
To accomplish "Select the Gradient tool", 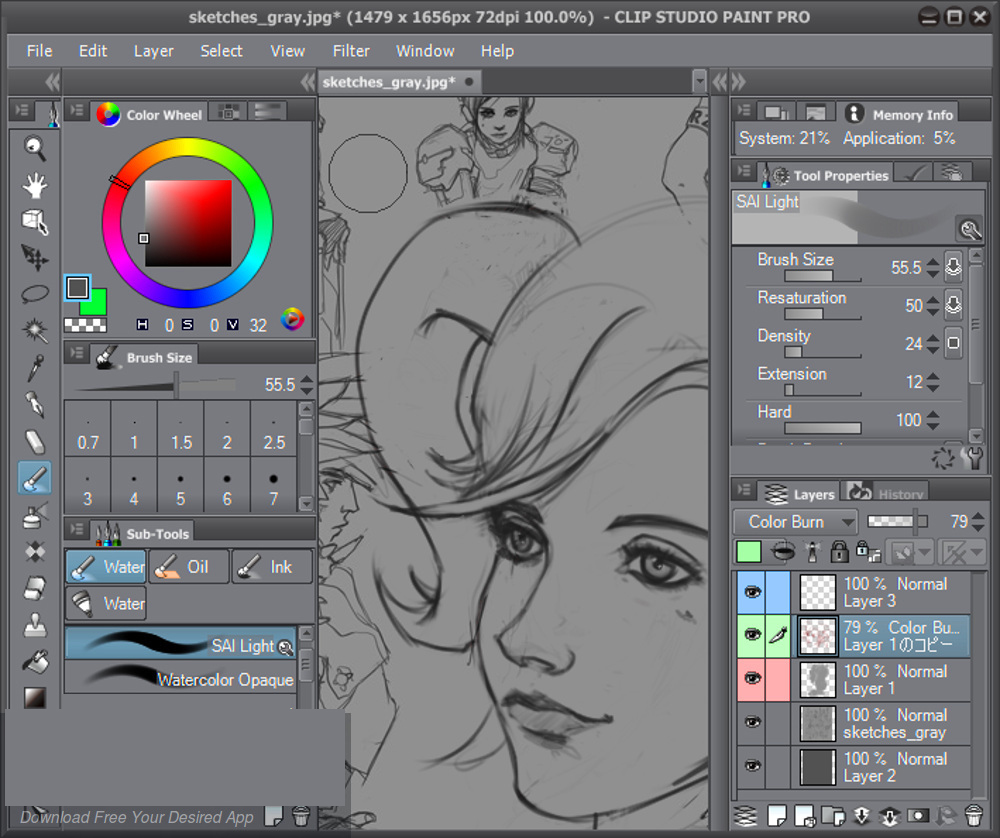I will click(34, 697).
